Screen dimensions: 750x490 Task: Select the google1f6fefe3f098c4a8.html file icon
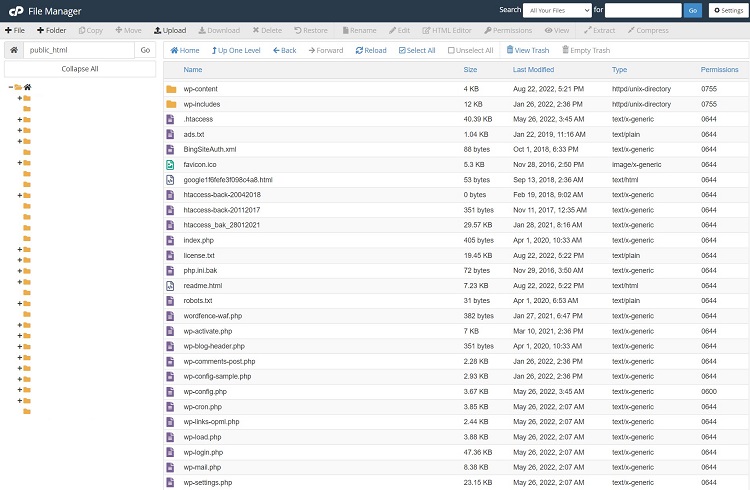coord(170,180)
